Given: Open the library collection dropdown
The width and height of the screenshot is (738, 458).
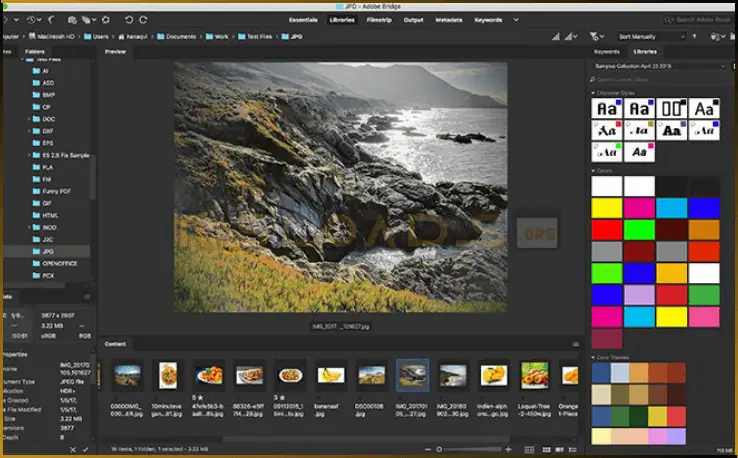Looking at the screenshot, I should coord(659,66).
